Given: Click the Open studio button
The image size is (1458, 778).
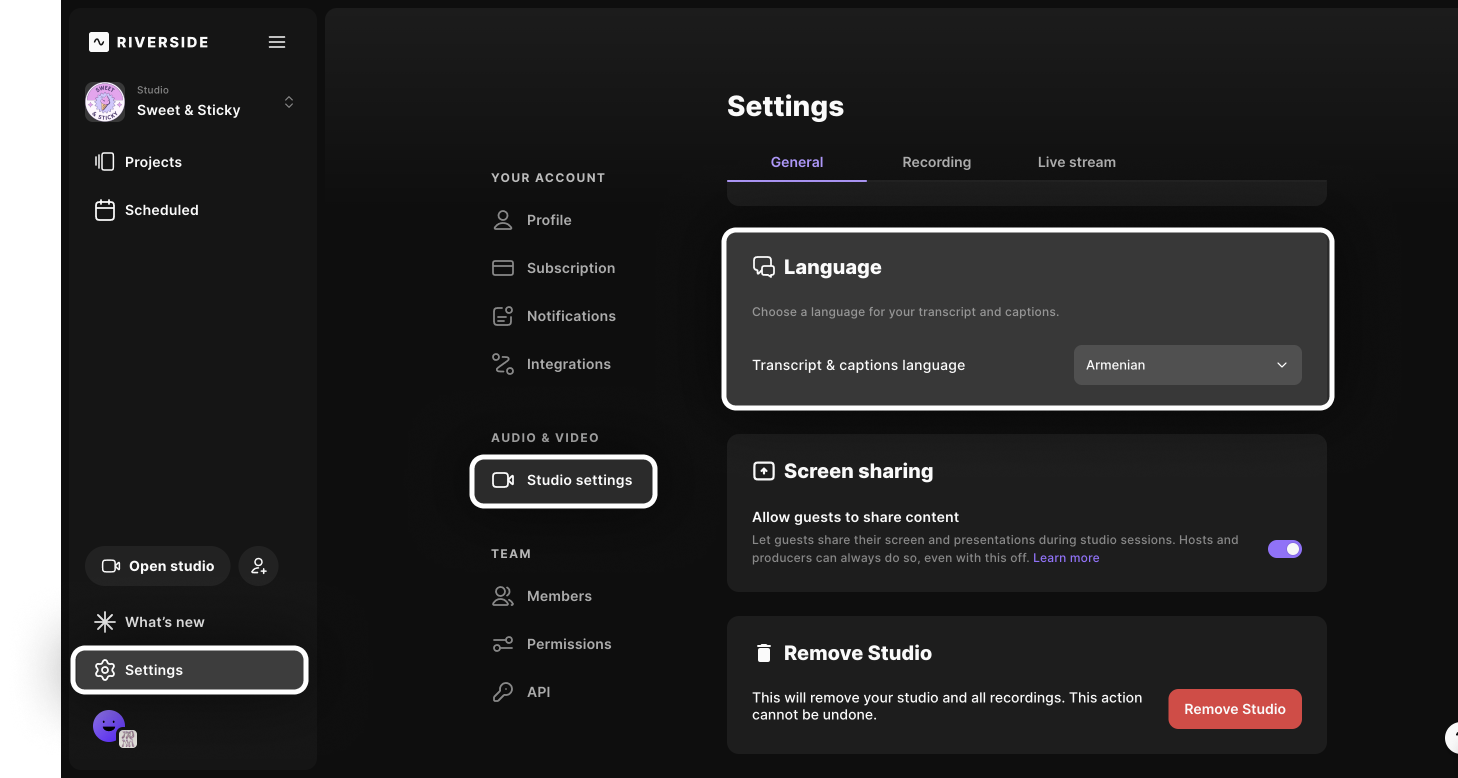Looking at the screenshot, I should [x=158, y=566].
